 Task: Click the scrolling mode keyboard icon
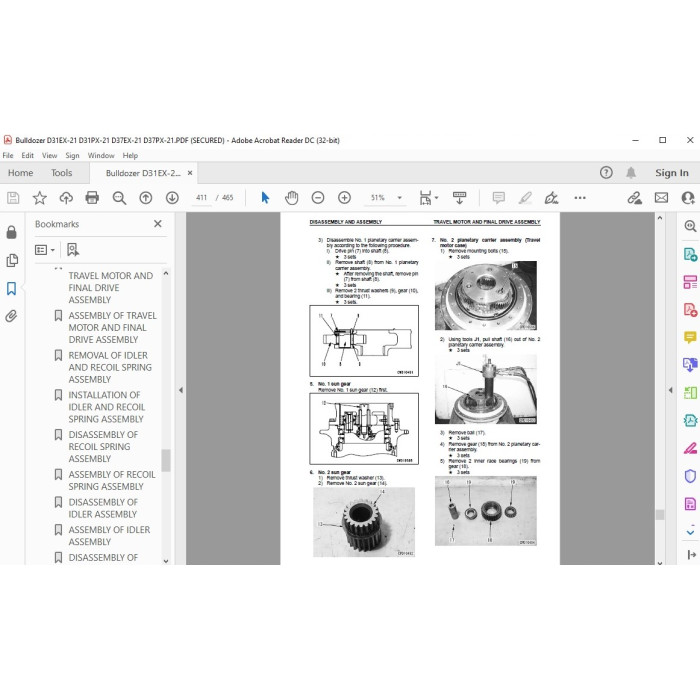[x=459, y=198]
